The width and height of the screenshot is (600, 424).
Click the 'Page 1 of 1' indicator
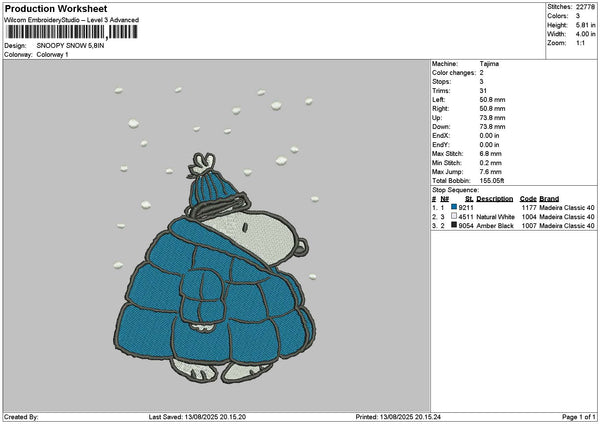tap(579, 417)
